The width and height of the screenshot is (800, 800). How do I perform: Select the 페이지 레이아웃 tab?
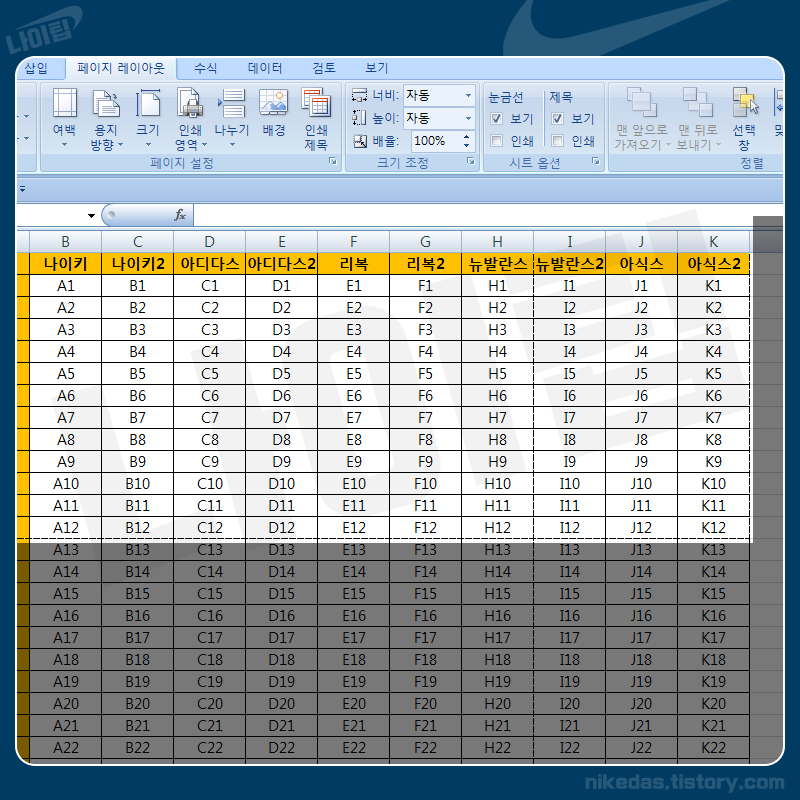[121, 68]
